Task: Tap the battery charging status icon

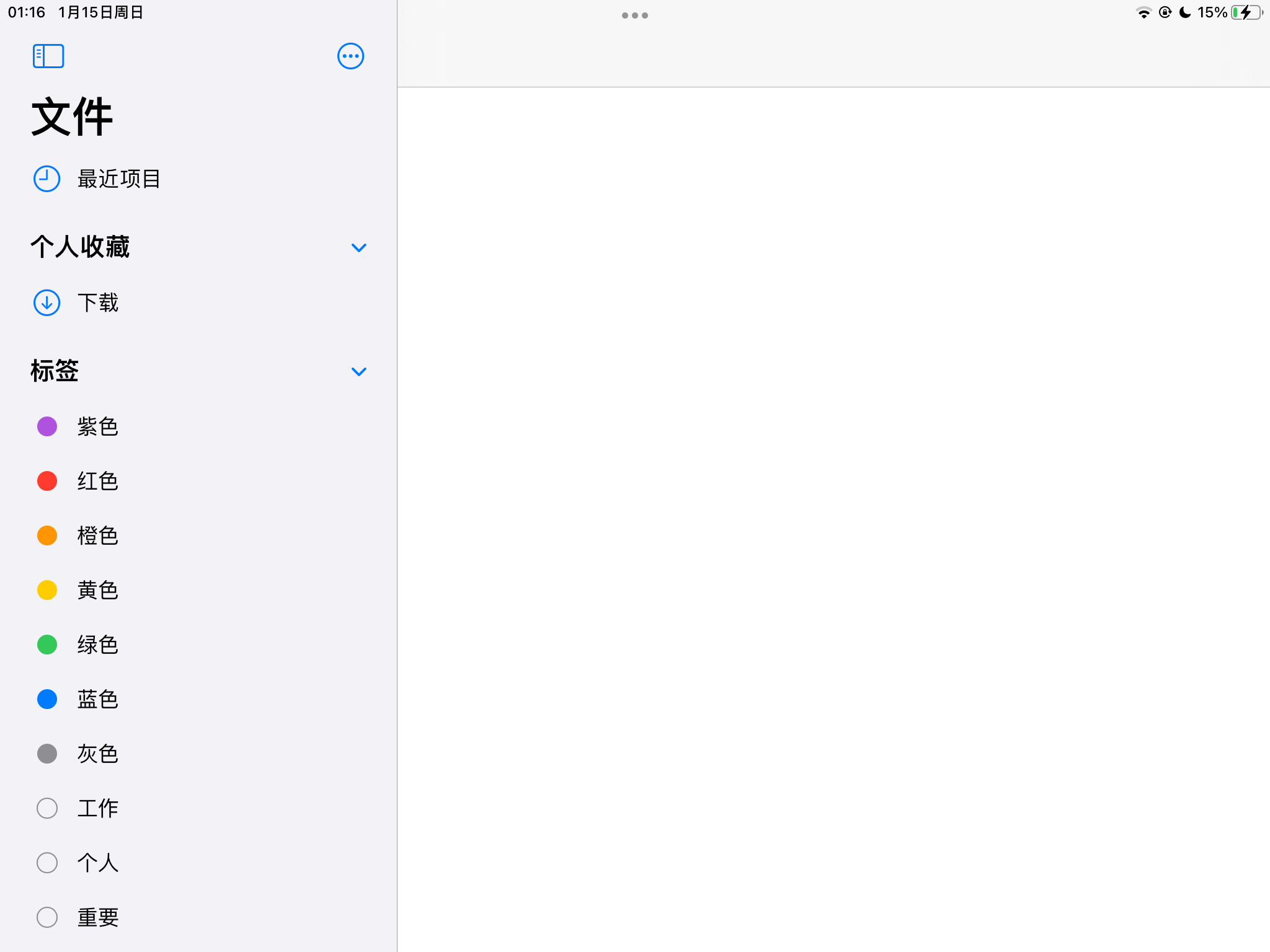Action: pyautogui.click(x=1246, y=12)
